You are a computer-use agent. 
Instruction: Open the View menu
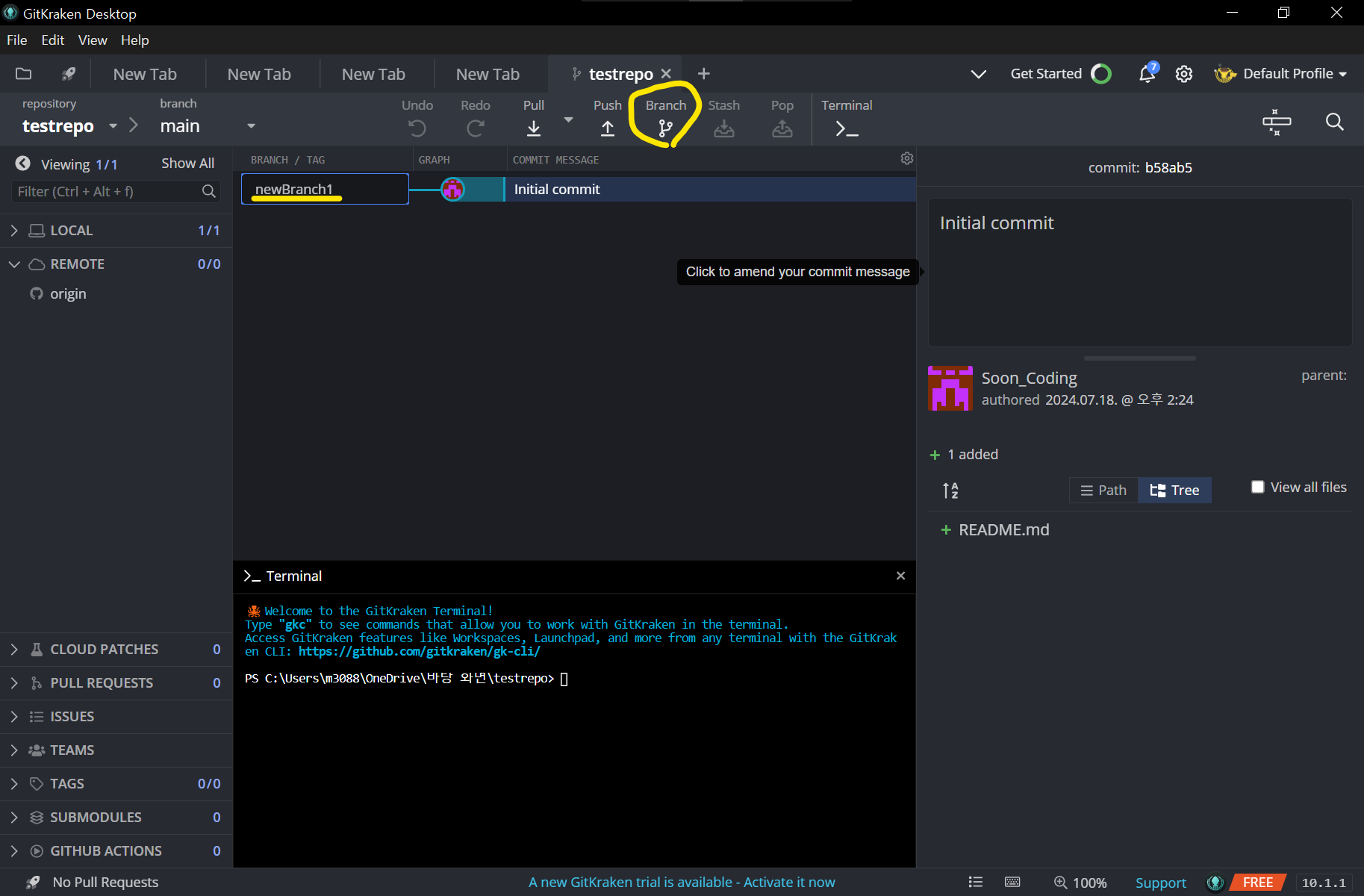[x=93, y=40]
